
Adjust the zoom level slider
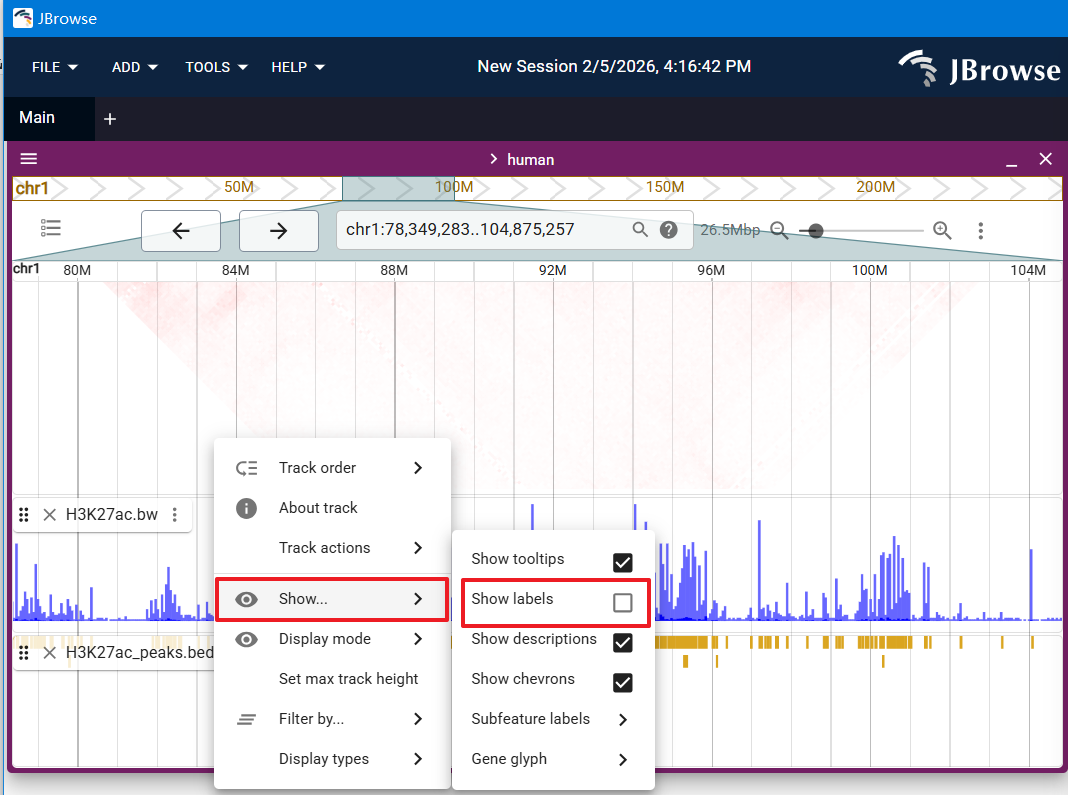[x=861, y=231]
